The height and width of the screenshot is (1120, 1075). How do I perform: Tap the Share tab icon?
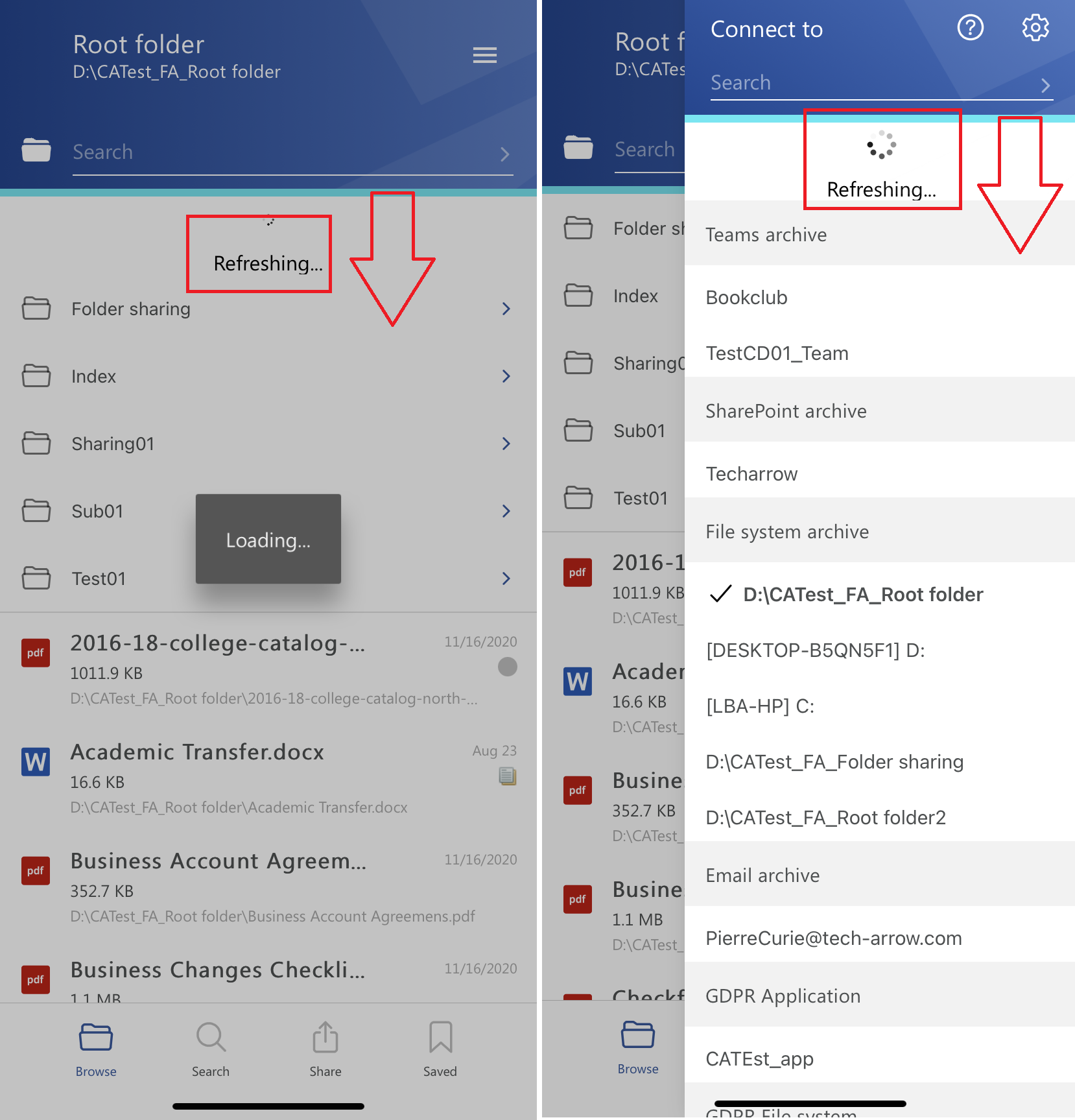[x=325, y=1038]
